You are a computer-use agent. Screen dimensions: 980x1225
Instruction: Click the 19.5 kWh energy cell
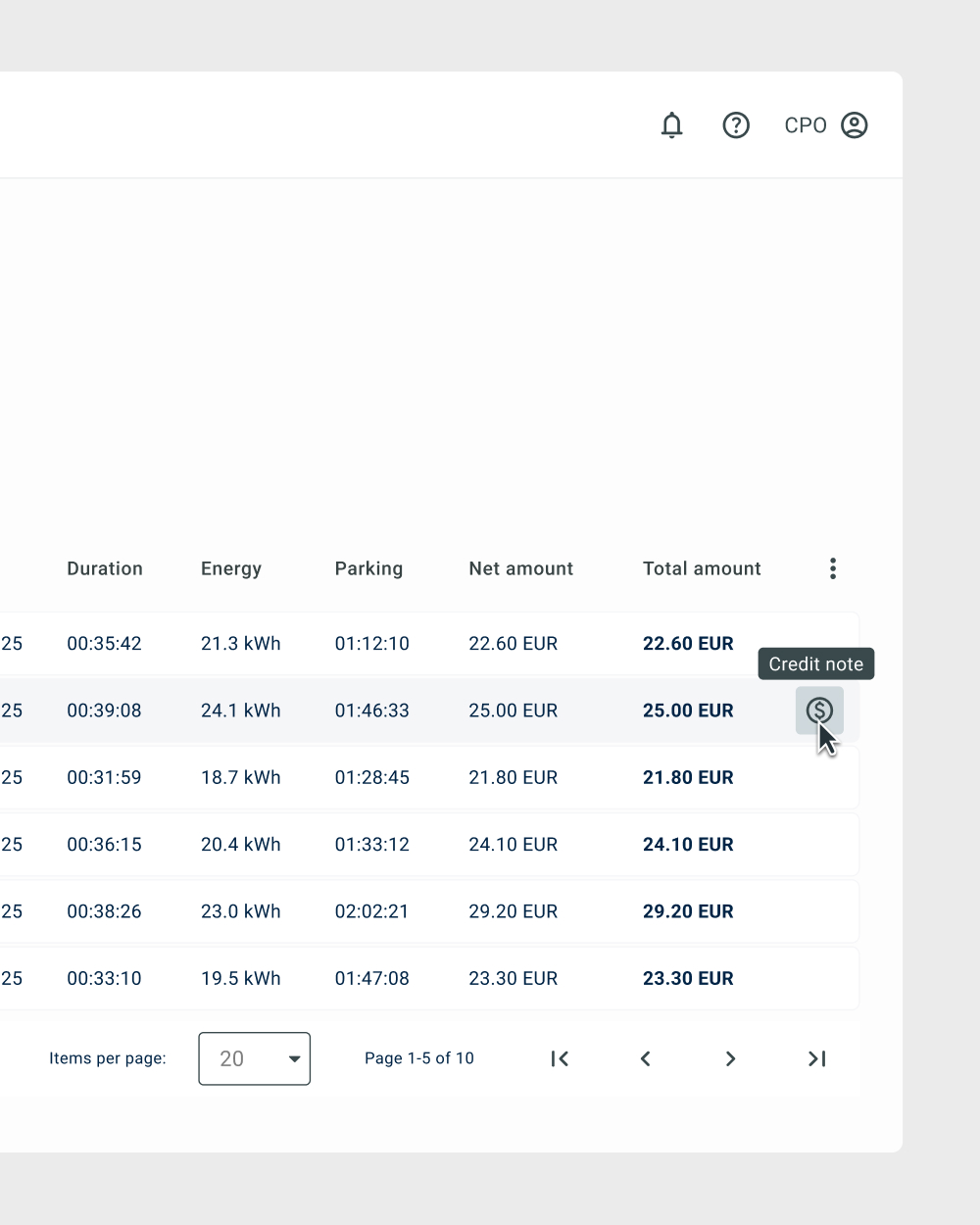coord(241,978)
